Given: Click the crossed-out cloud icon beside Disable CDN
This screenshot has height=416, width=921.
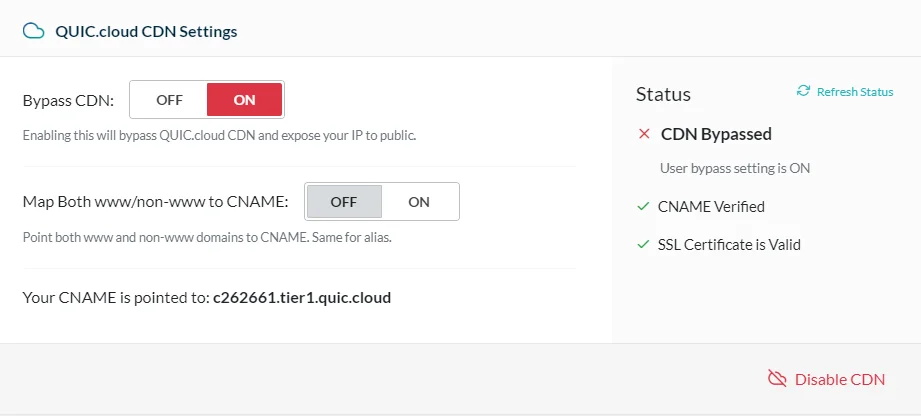Looking at the screenshot, I should click(x=777, y=379).
